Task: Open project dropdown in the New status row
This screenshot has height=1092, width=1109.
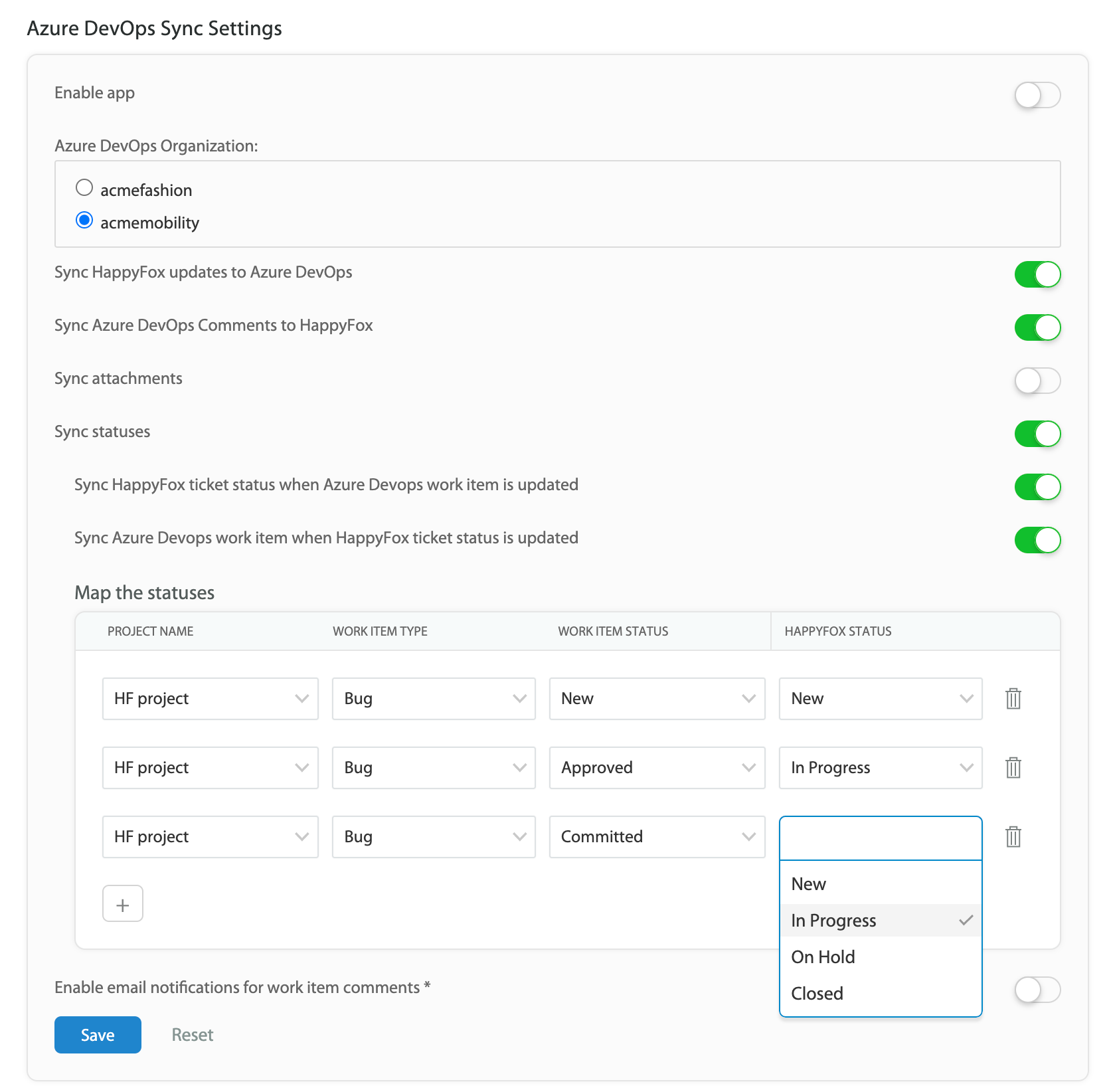Action: [211, 699]
